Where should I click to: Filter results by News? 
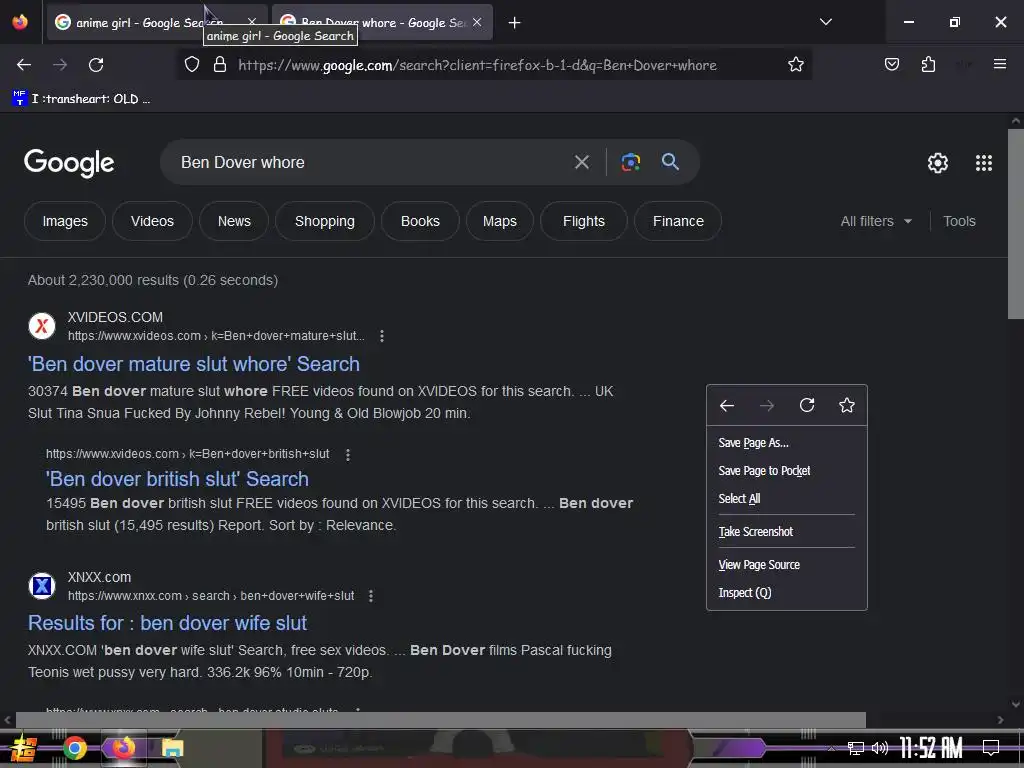(x=234, y=221)
